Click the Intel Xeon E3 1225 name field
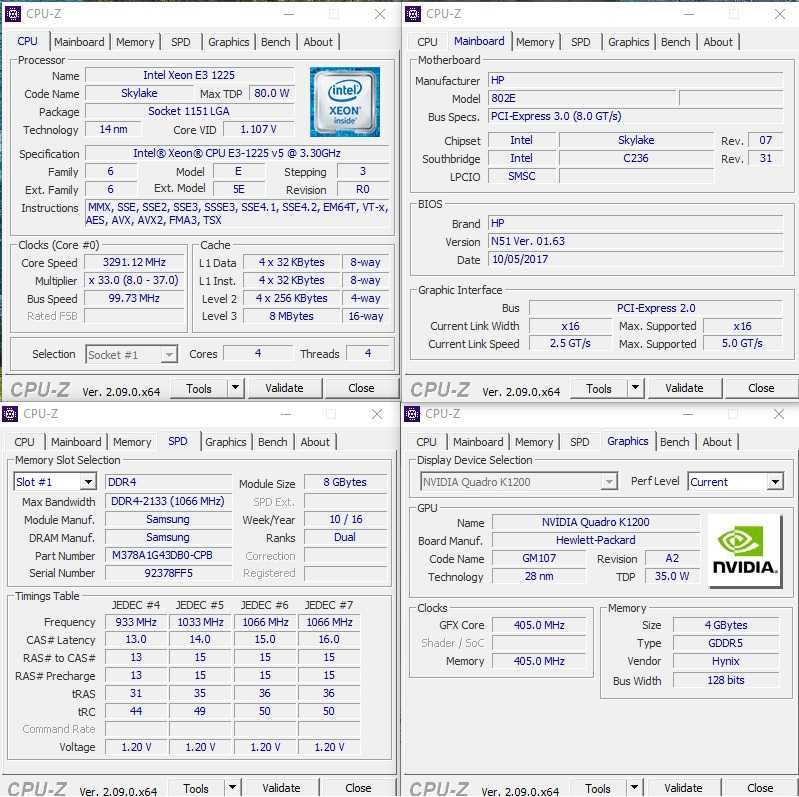This screenshot has height=797, width=799. (x=190, y=75)
